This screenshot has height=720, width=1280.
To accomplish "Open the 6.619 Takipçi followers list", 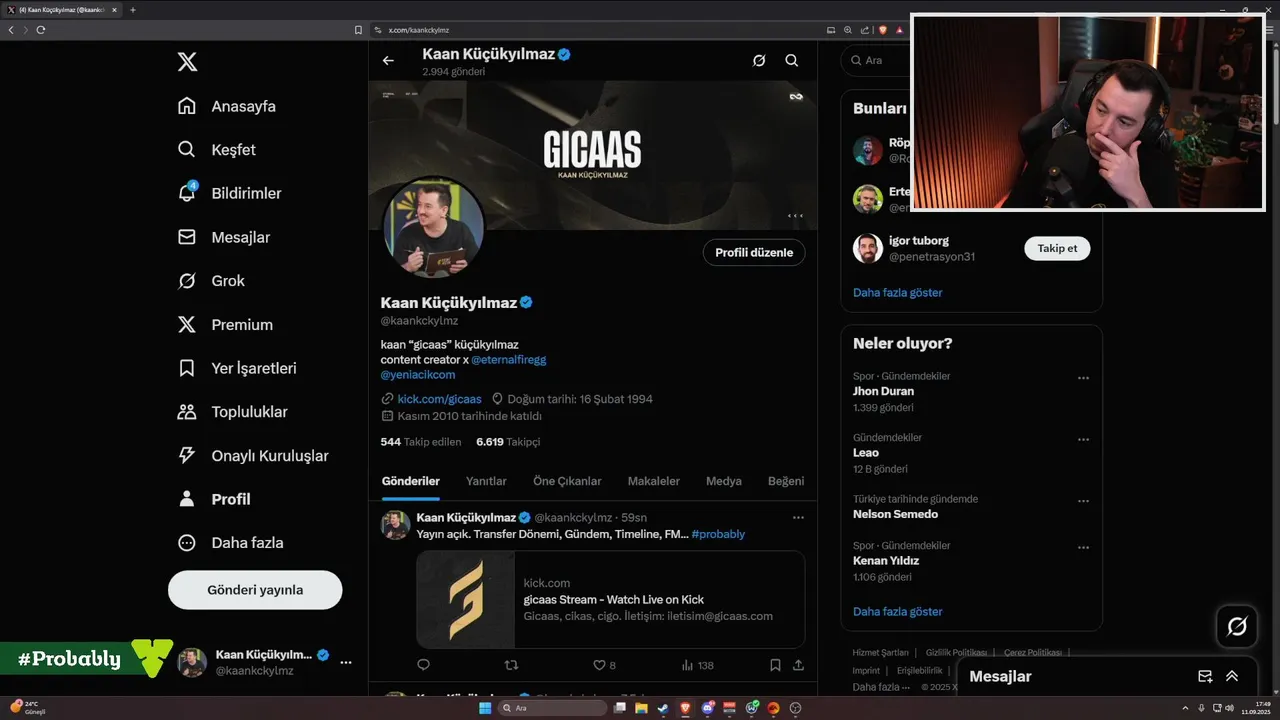I will [508, 441].
